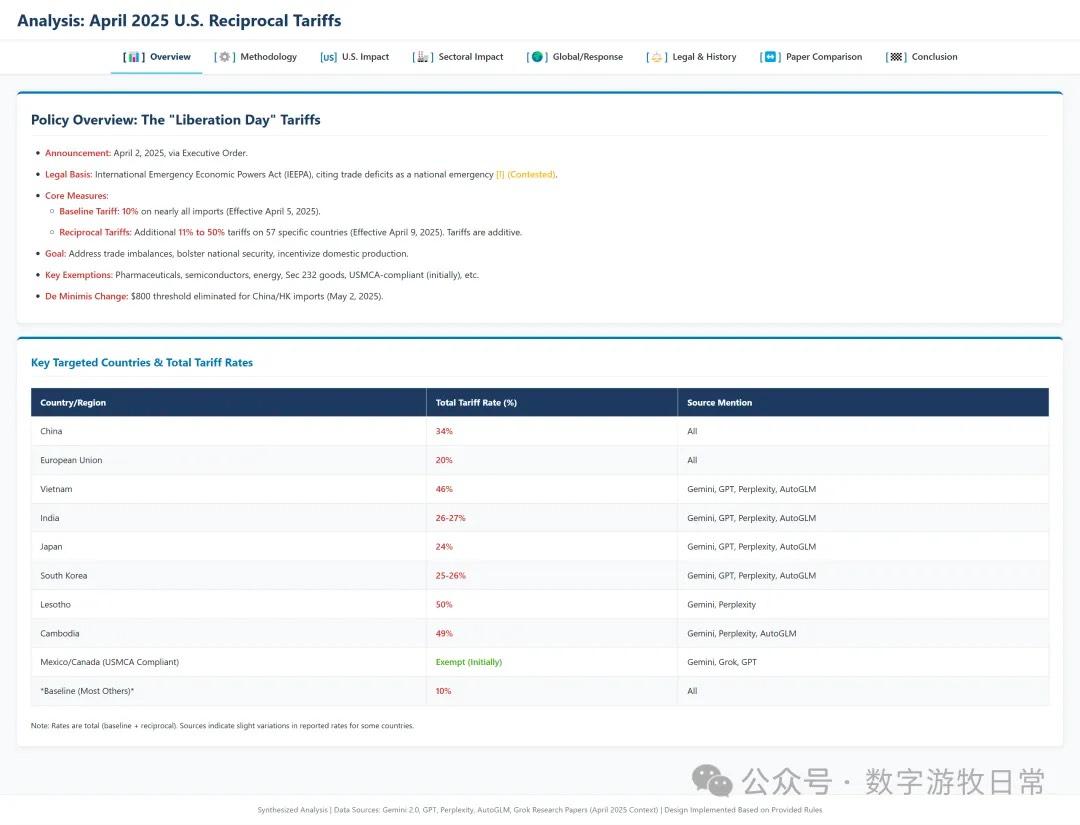Click the Overview bar chart icon
This screenshot has height=825, width=1080.
(x=135, y=57)
